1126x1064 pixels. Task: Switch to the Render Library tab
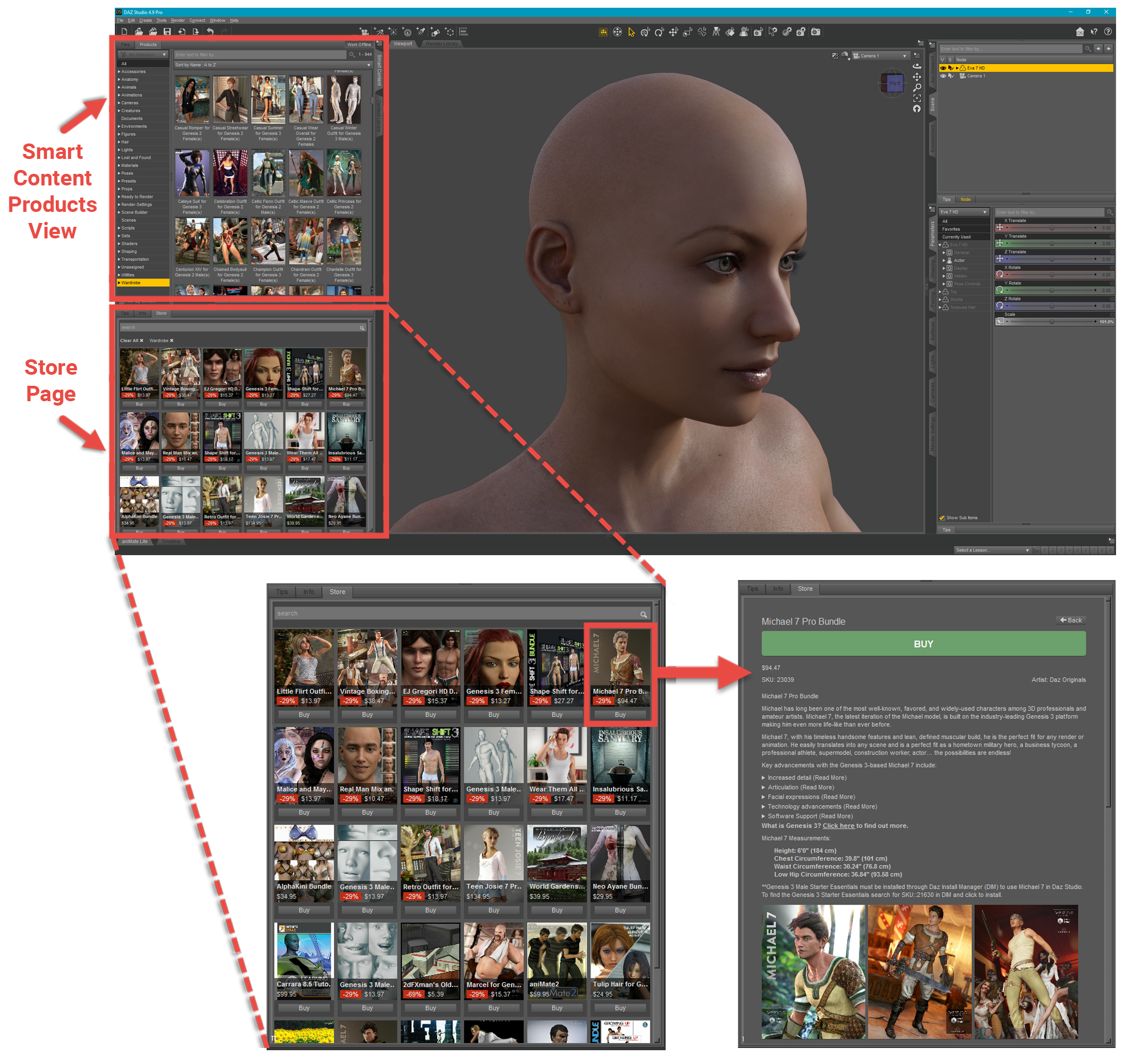(443, 44)
